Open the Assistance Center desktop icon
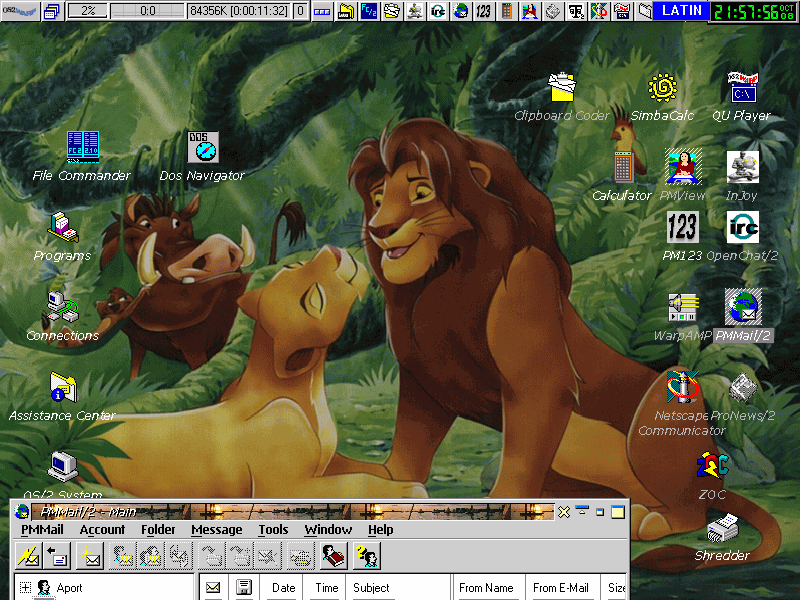Image resolution: width=800 pixels, height=600 pixels. 63,387
